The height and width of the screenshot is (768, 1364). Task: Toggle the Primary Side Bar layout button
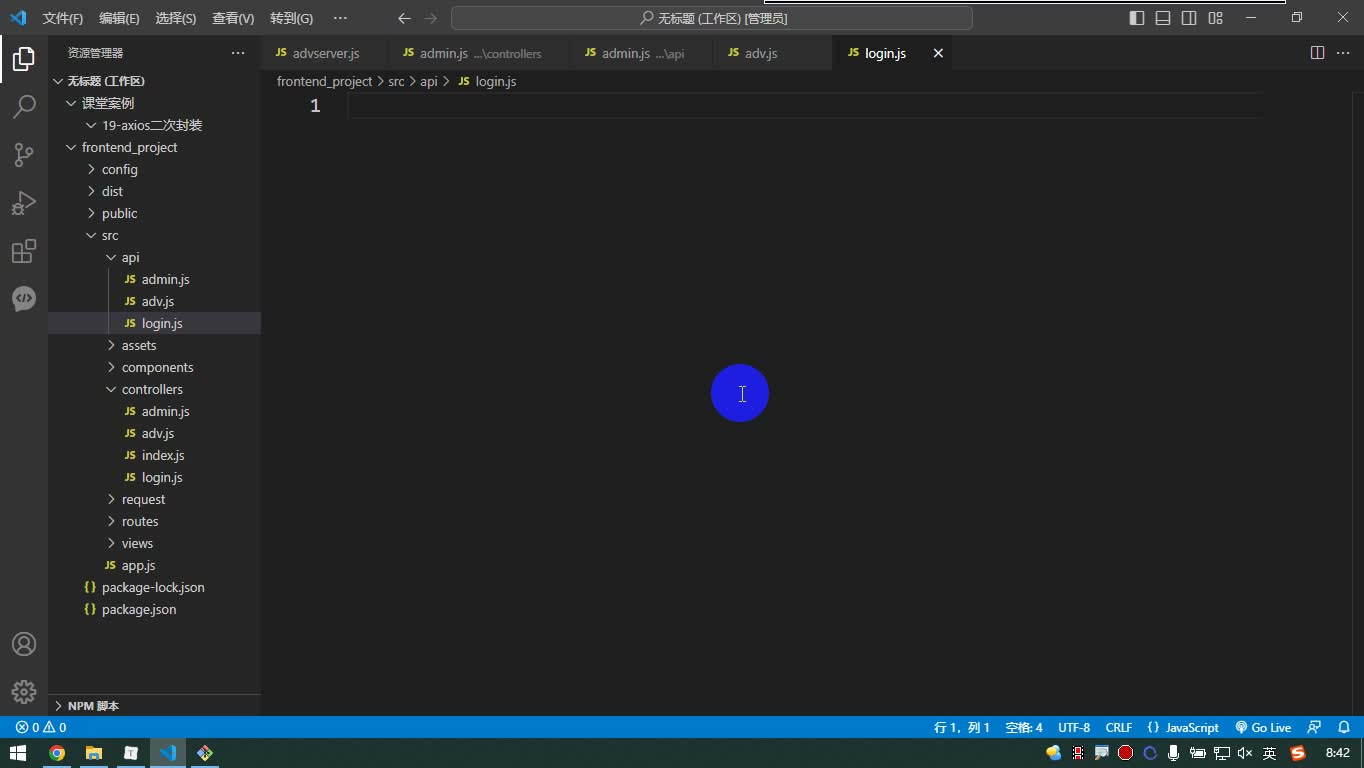(1137, 18)
